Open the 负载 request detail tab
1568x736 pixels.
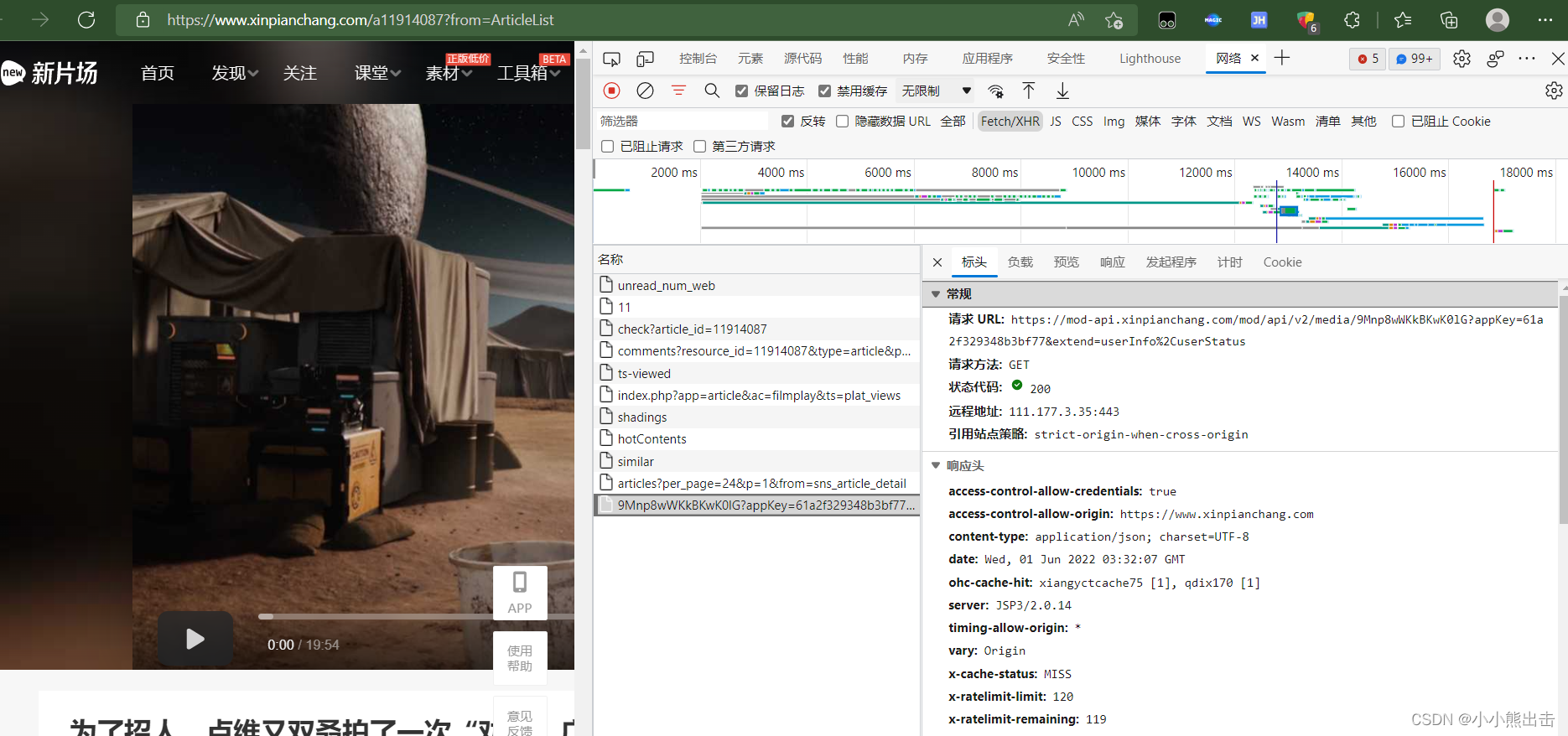pyautogui.click(x=1020, y=262)
